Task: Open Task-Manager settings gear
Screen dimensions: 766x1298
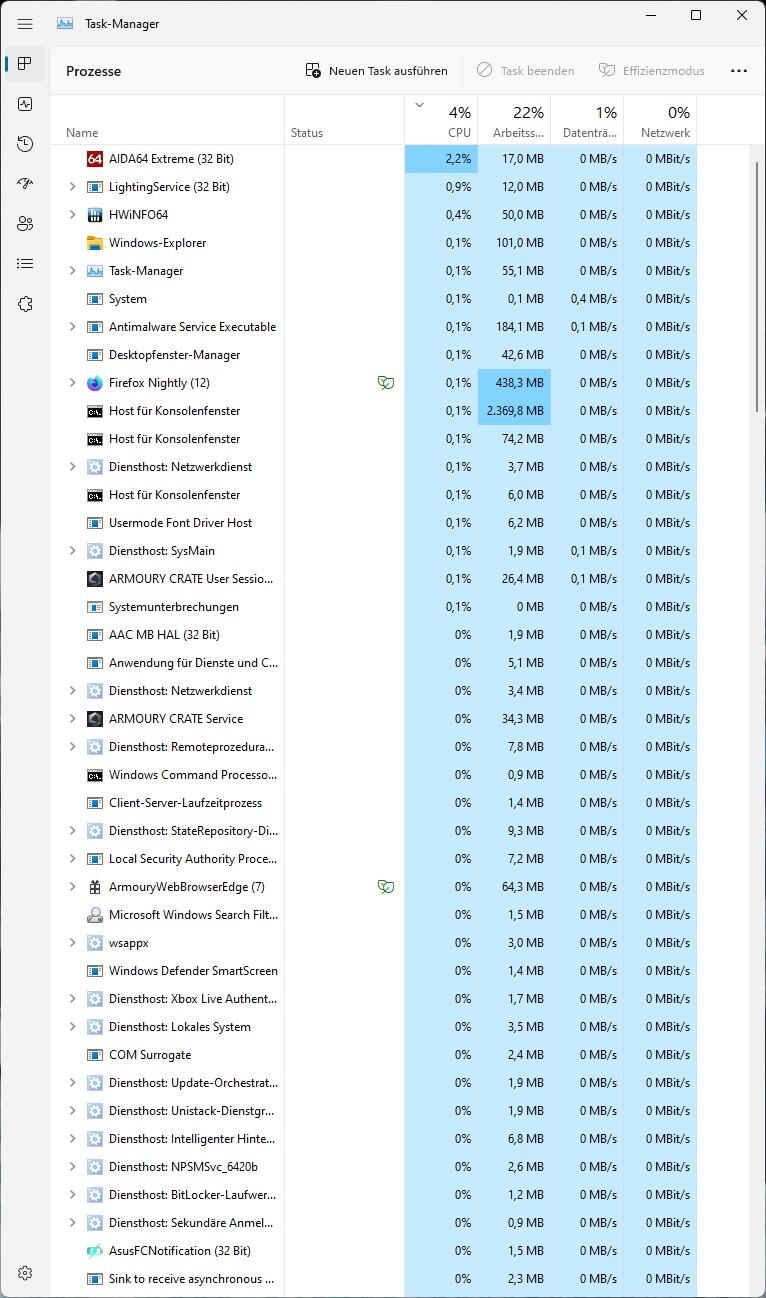Action: (x=25, y=1273)
